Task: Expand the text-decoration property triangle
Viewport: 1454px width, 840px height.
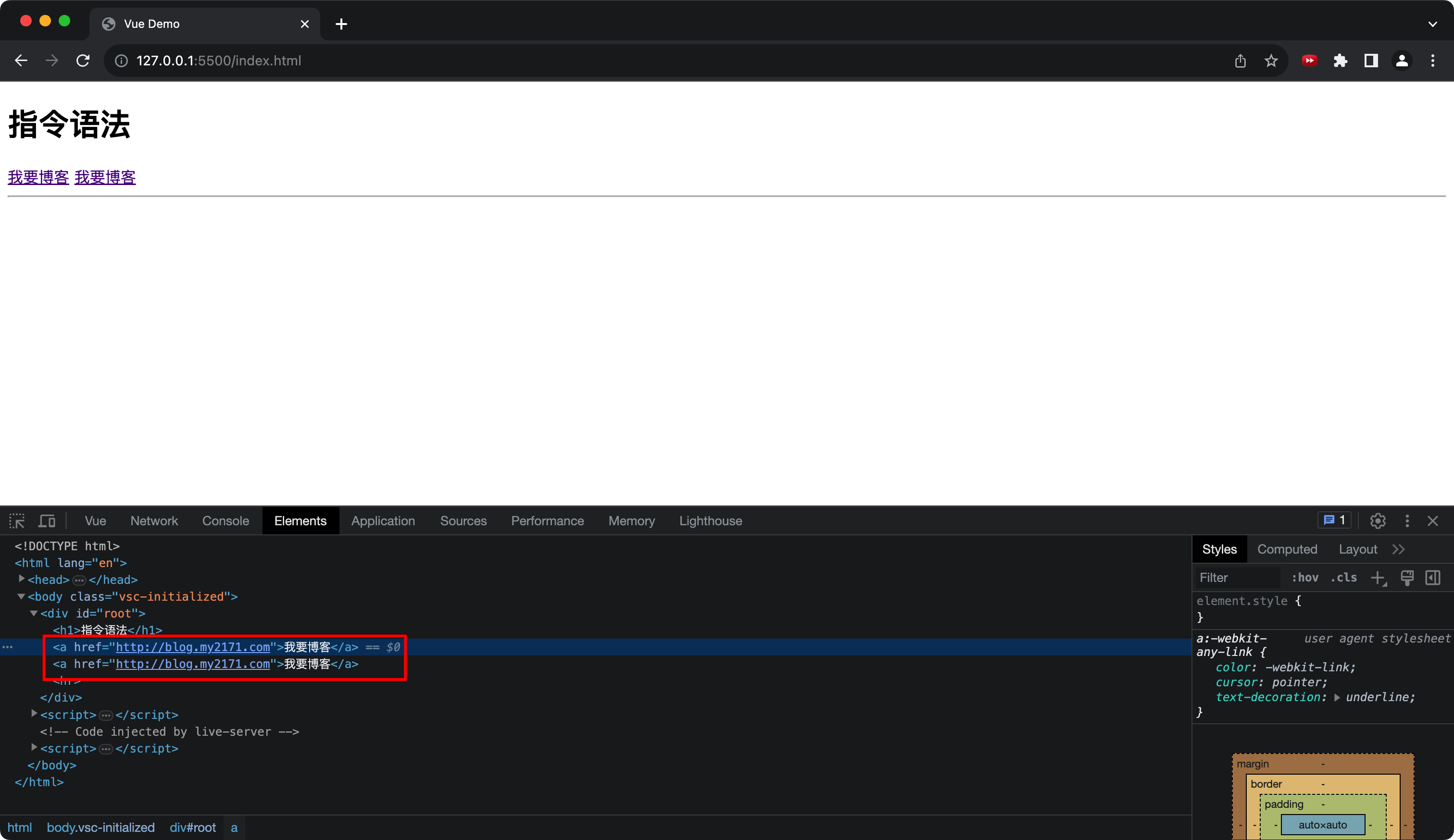Action: [x=1337, y=698]
